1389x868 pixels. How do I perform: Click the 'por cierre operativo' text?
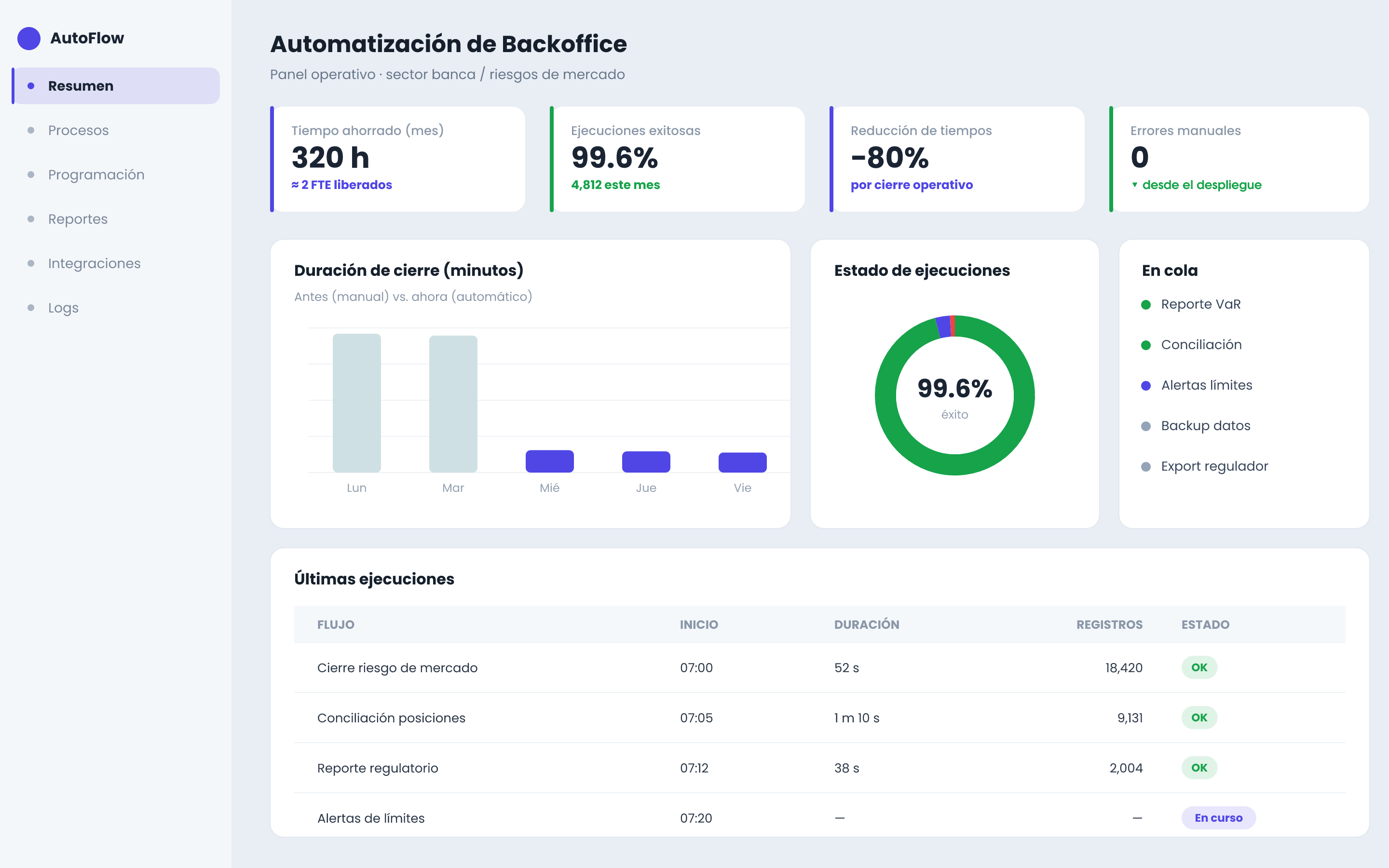(912, 185)
